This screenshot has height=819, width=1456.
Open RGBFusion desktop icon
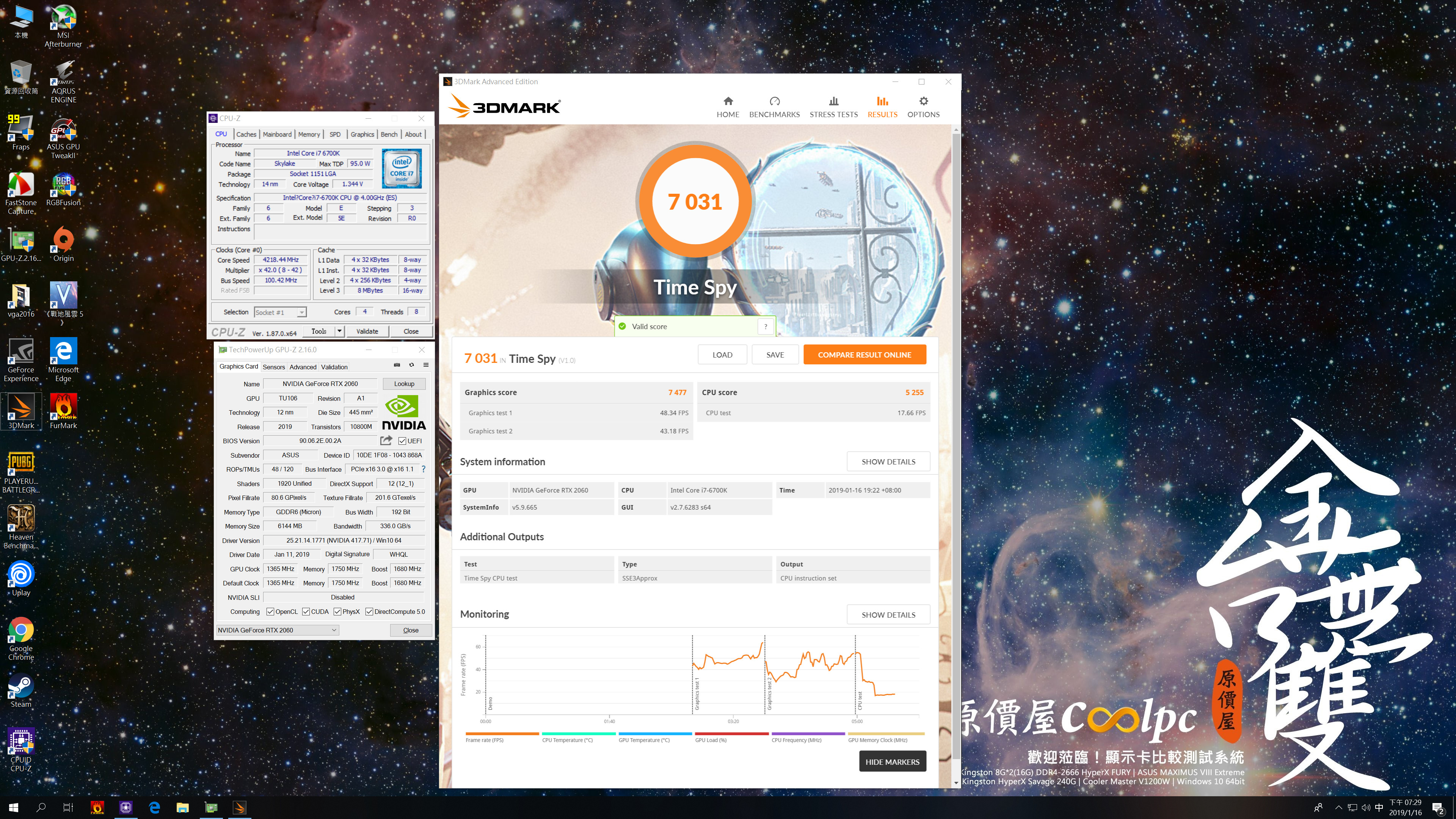pyautogui.click(x=63, y=189)
